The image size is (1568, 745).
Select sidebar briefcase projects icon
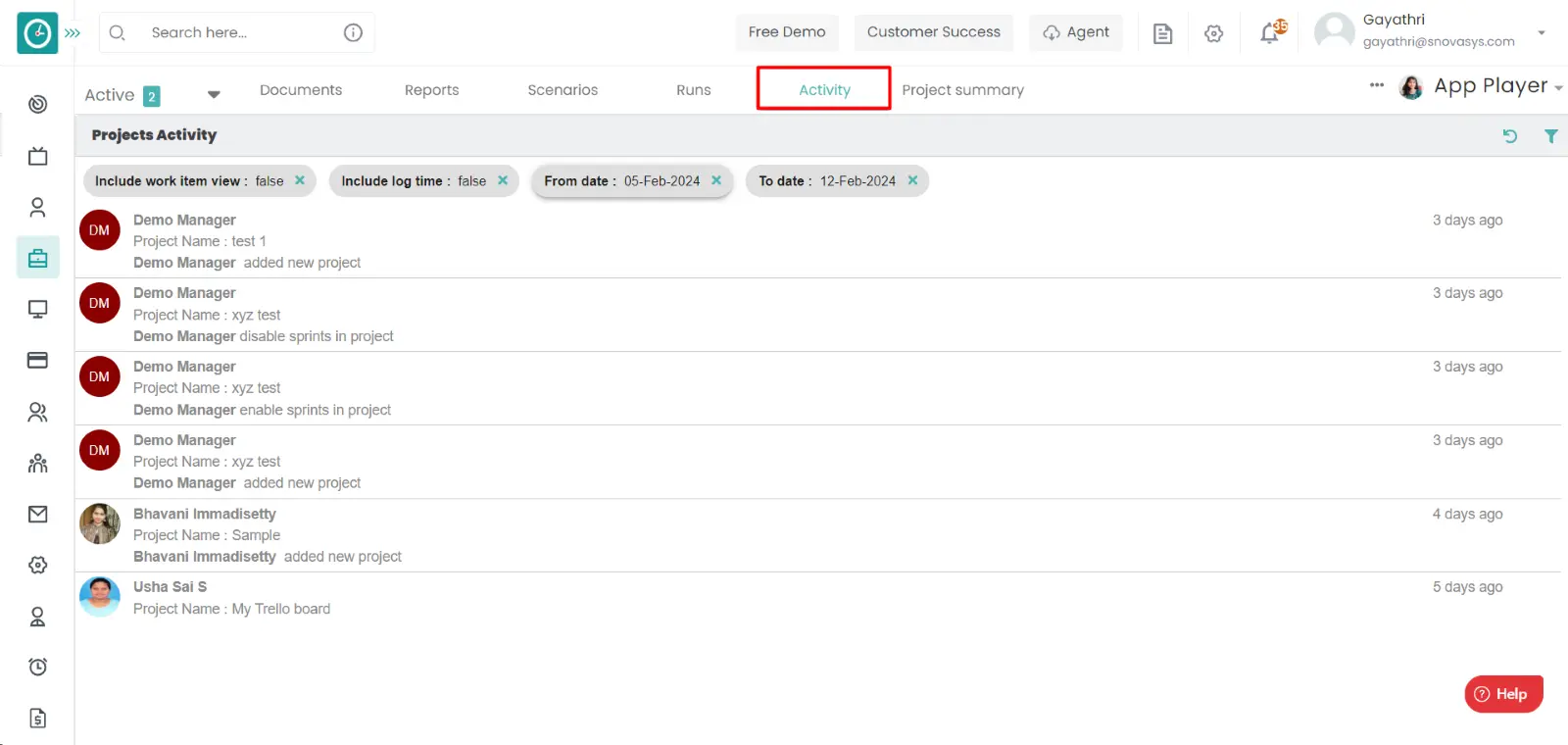tap(37, 258)
